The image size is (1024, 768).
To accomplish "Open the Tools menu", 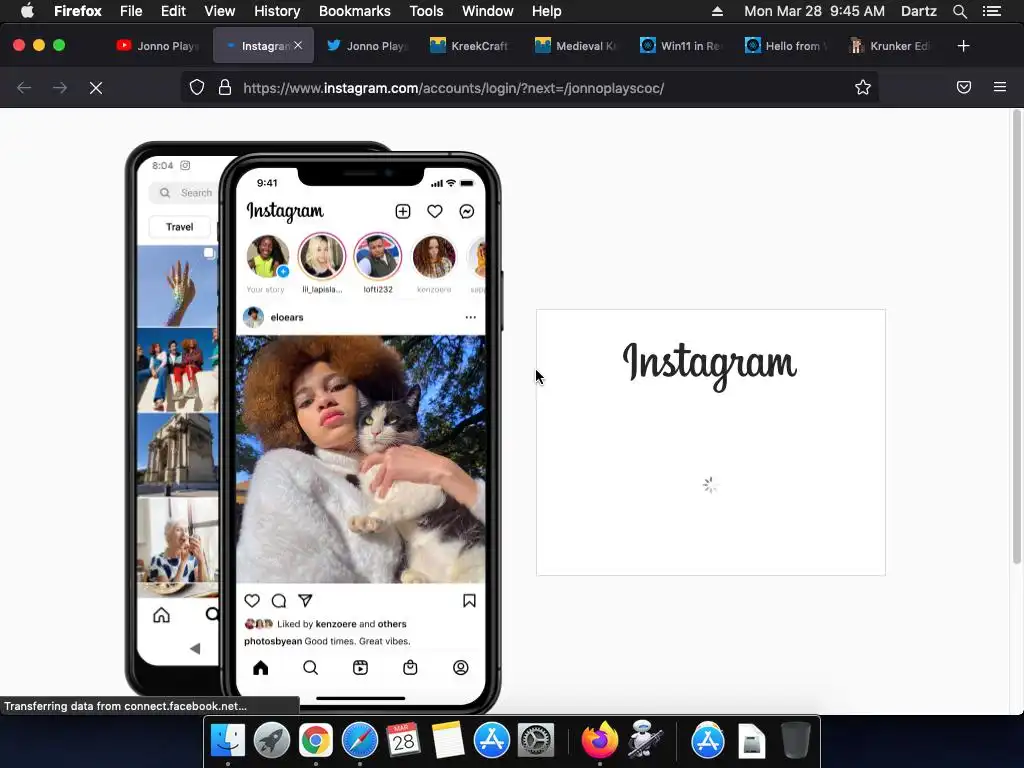I will 426,11.
